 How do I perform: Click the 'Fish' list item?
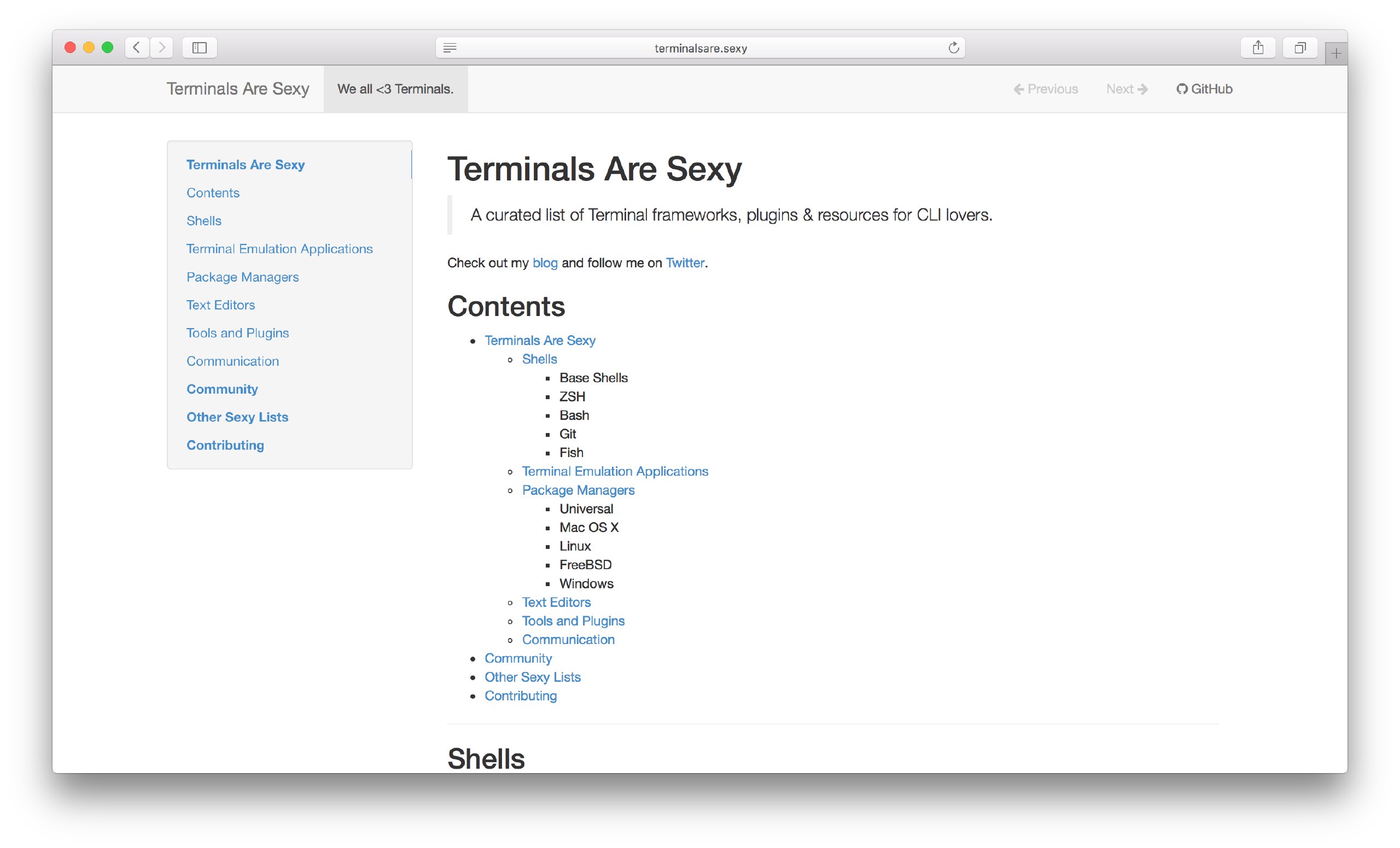tap(571, 453)
